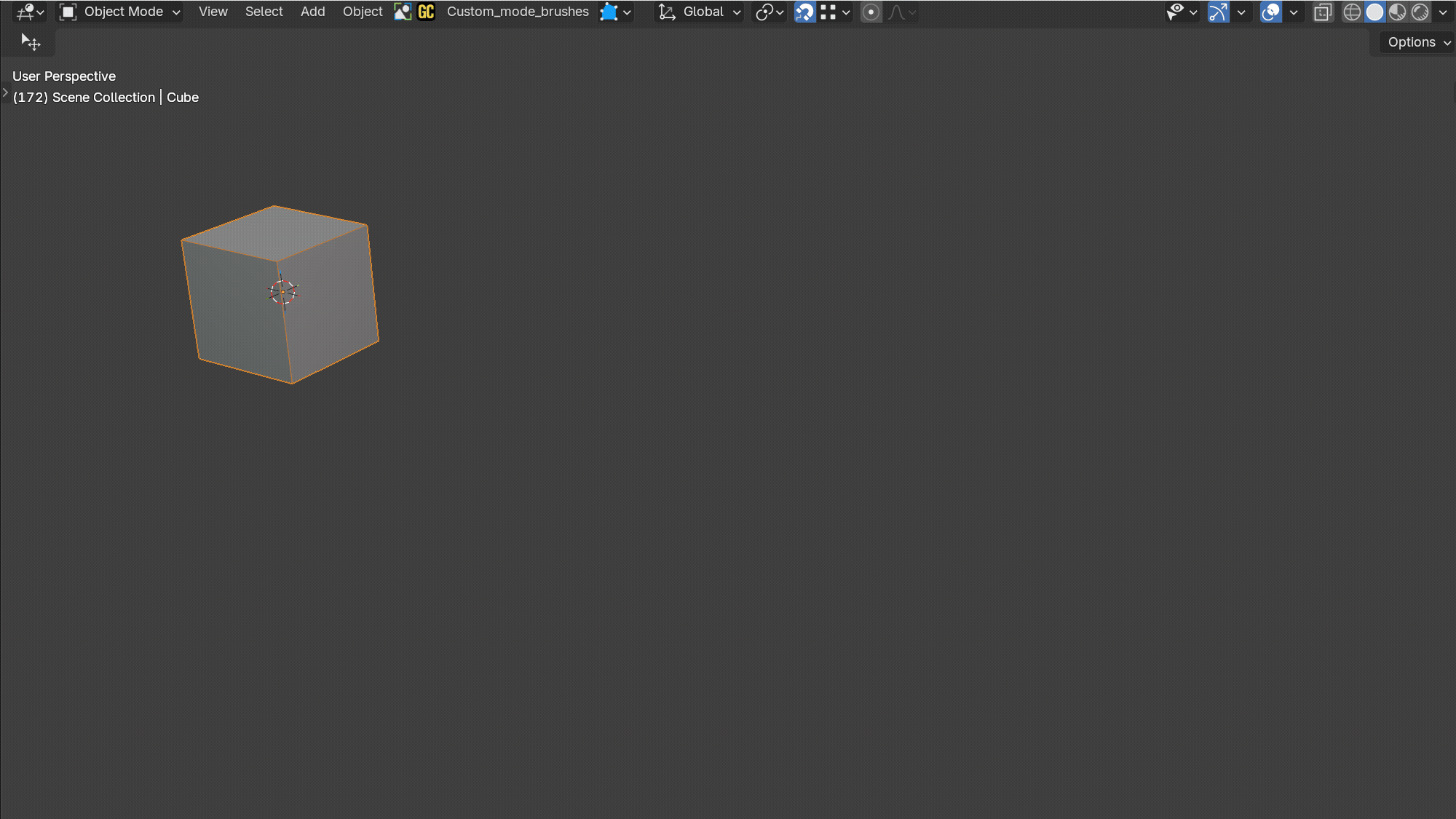The width and height of the screenshot is (1456, 819).
Task: Open snapping options grid dropdown
Action: pyautogui.click(x=835, y=12)
